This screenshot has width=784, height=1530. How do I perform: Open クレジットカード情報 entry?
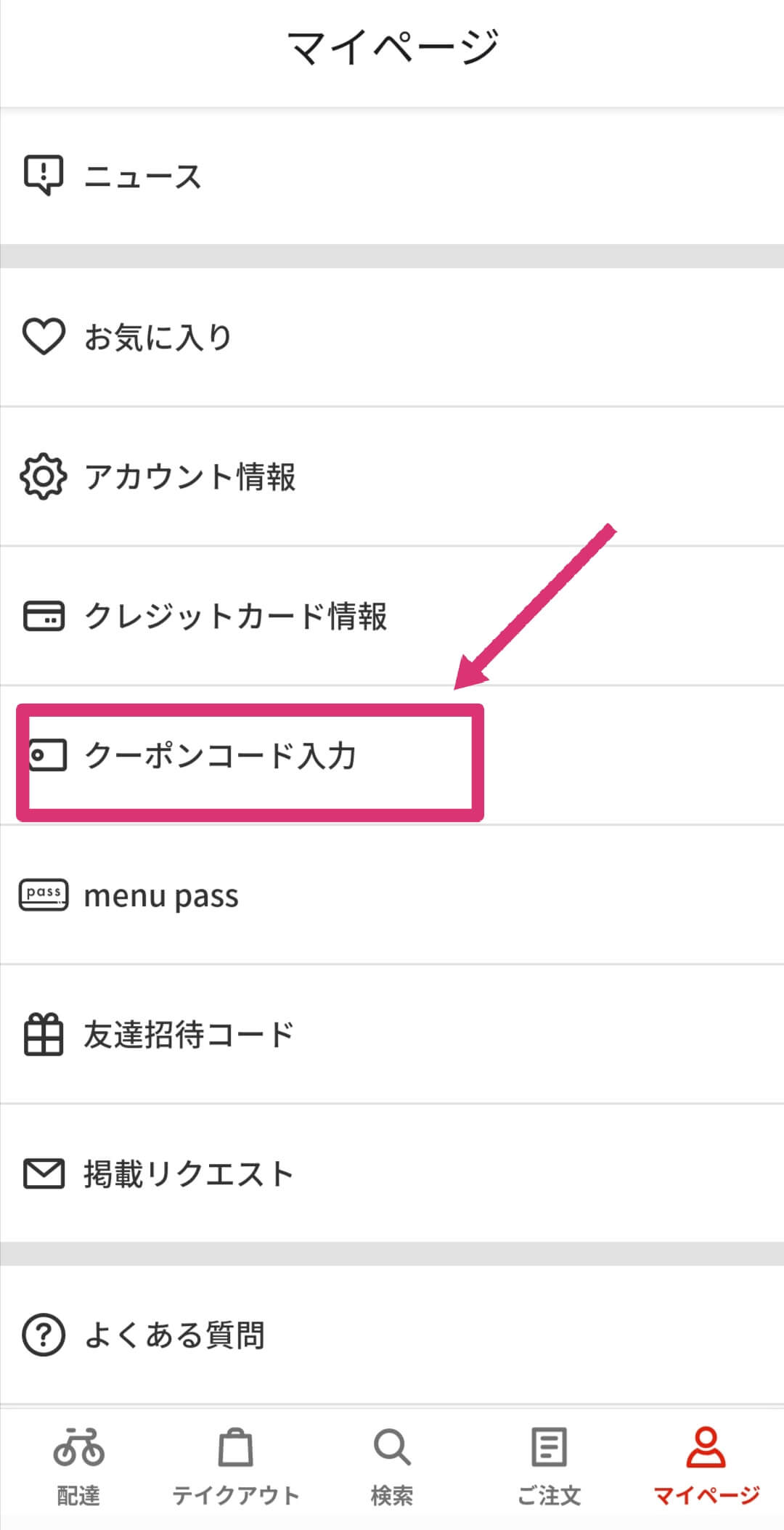click(x=392, y=616)
